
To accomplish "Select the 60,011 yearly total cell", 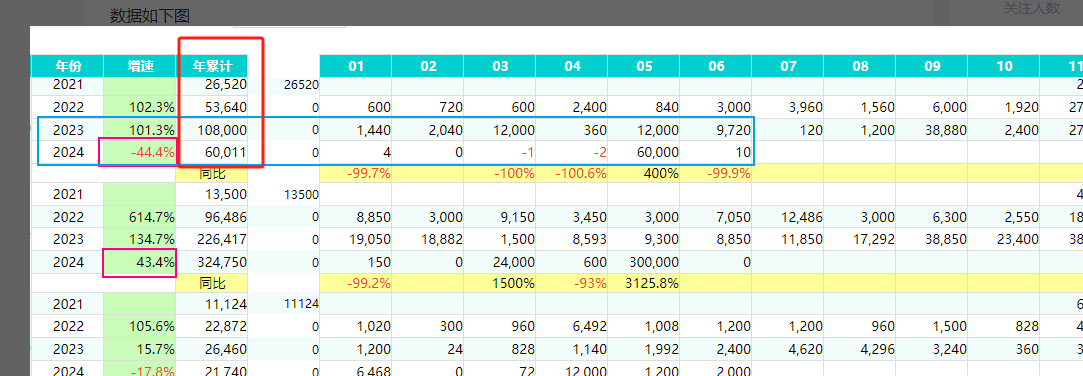I will (x=212, y=152).
